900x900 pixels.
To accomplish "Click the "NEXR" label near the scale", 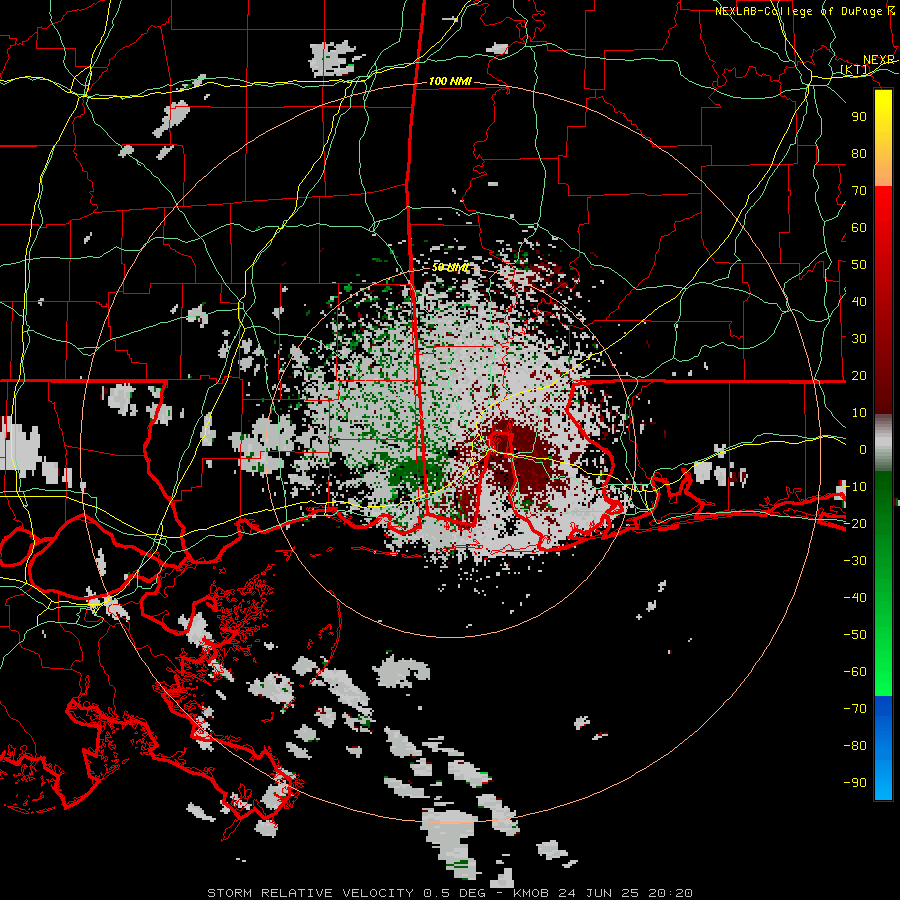I will tap(879, 60).
